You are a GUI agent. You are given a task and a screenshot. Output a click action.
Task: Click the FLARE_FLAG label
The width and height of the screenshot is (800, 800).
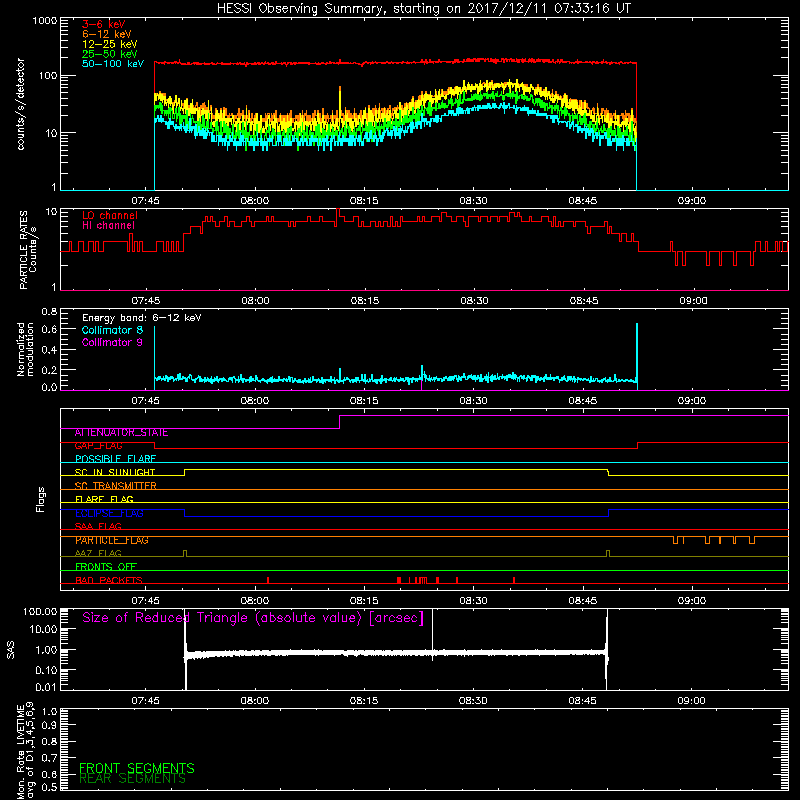[x=104, y=499]
